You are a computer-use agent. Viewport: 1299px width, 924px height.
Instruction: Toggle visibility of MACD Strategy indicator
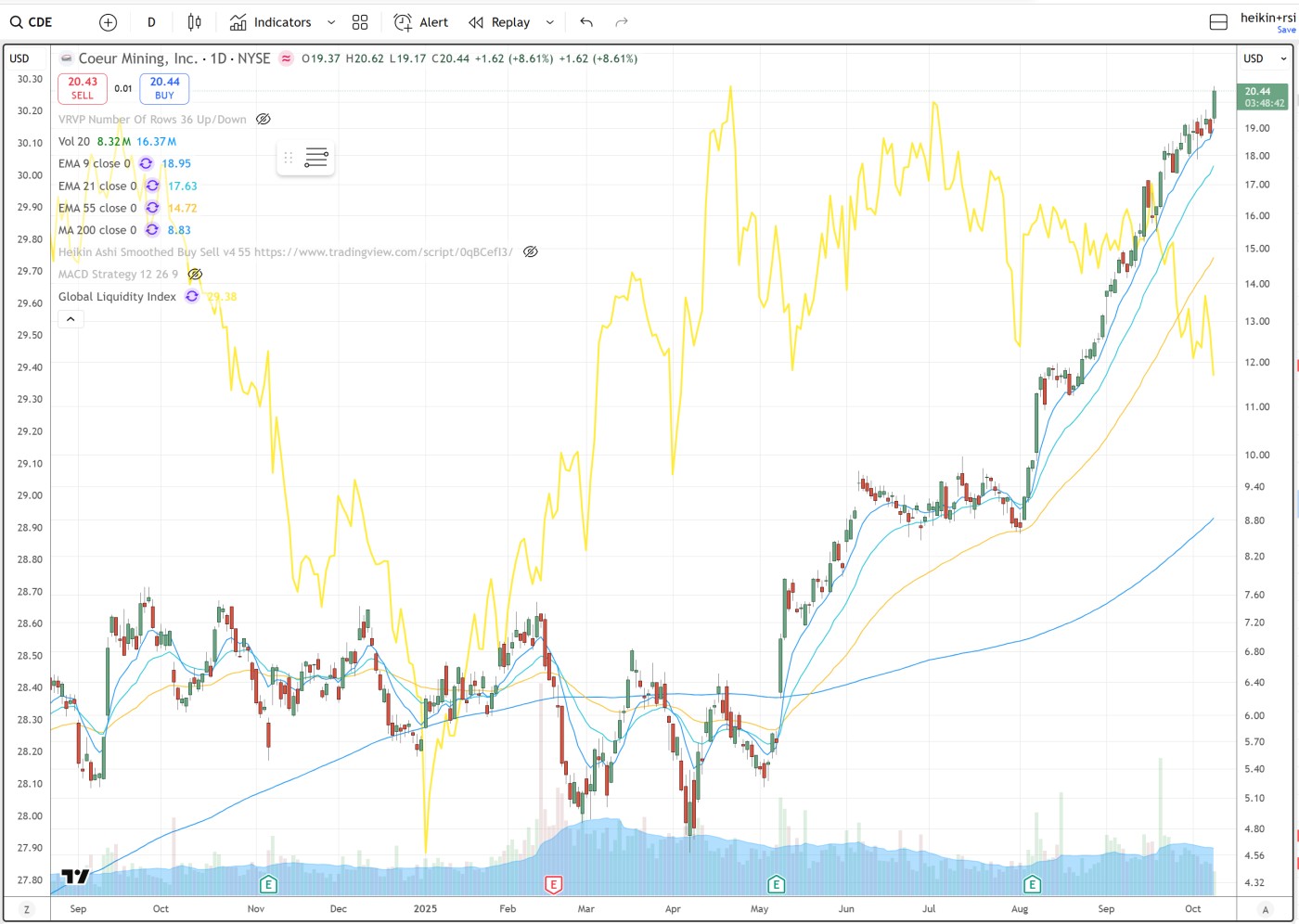[x=195, y=275]
